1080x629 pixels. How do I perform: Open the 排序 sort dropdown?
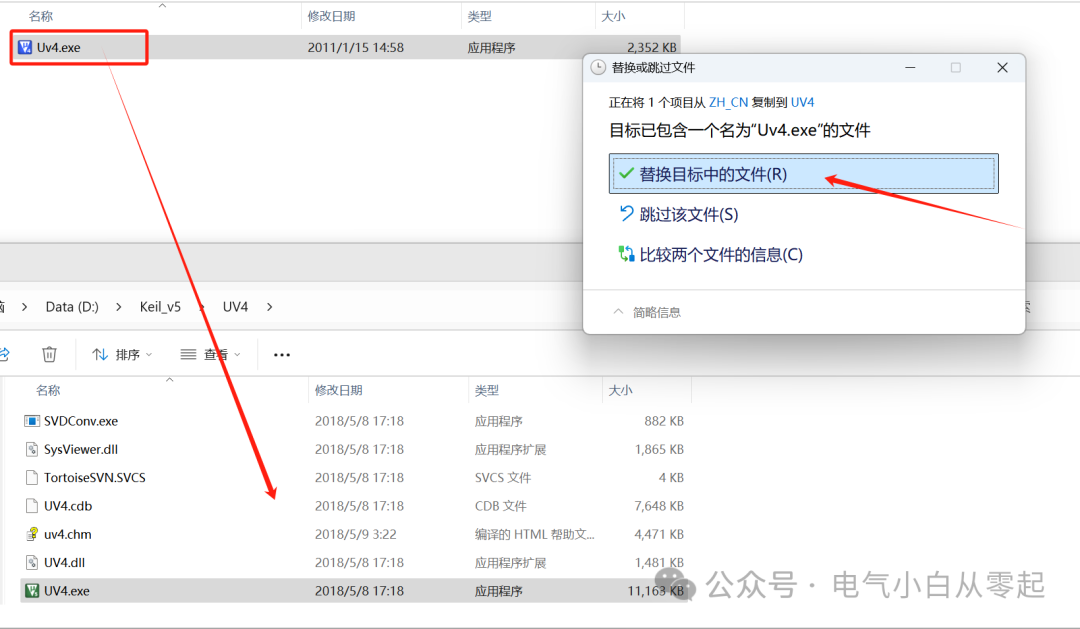(x=121, y=354)
